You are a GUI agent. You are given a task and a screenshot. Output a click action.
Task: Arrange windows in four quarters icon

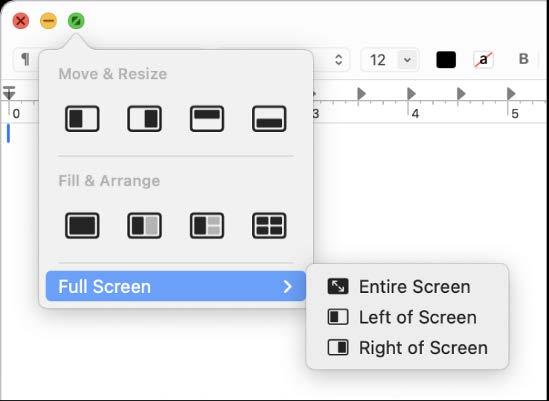269,226
